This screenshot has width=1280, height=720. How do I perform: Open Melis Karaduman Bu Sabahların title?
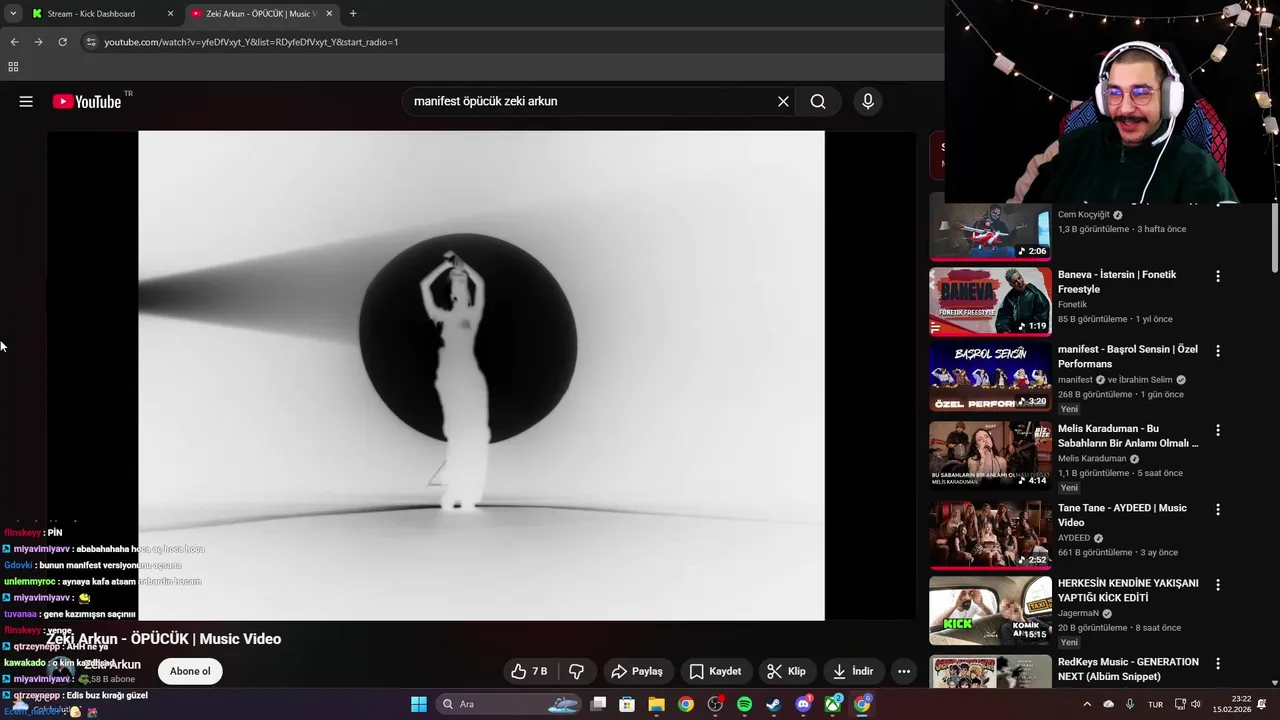point(1128,436)
